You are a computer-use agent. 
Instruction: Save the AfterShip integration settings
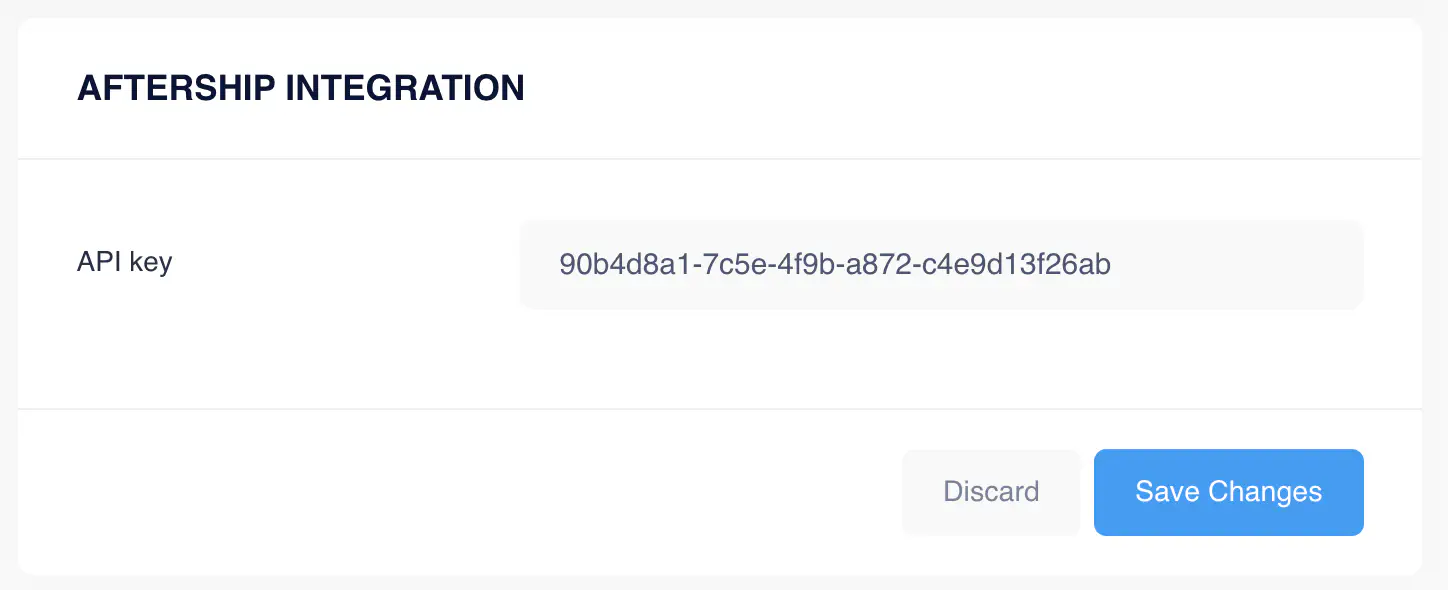tap(1228, 492)
